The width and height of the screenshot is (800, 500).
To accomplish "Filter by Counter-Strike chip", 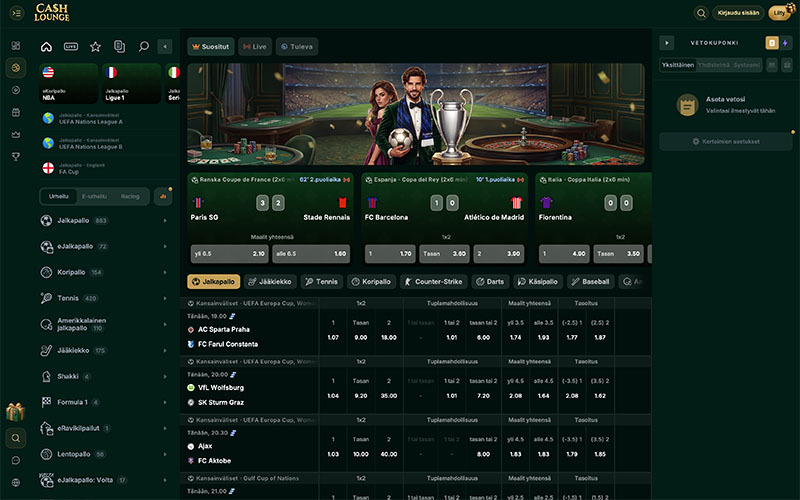I will tap(433, 282).
